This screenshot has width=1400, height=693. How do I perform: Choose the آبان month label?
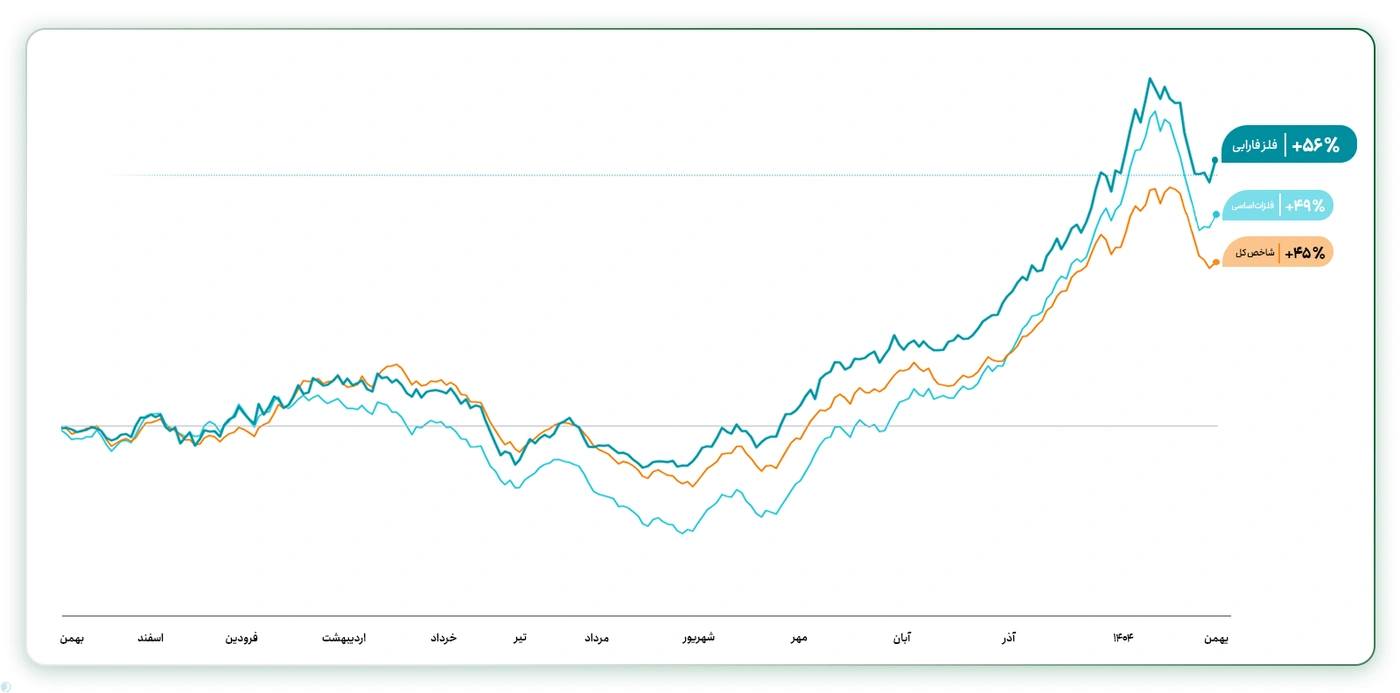901,638
